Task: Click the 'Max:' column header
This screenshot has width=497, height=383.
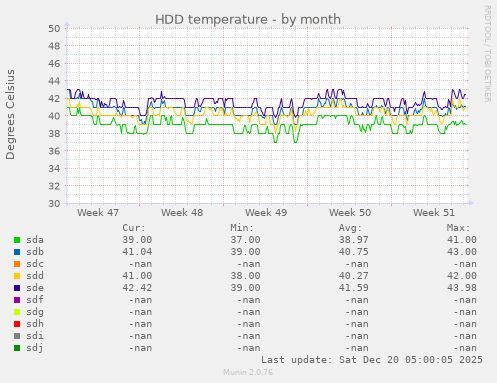Action: coord(458,228)
